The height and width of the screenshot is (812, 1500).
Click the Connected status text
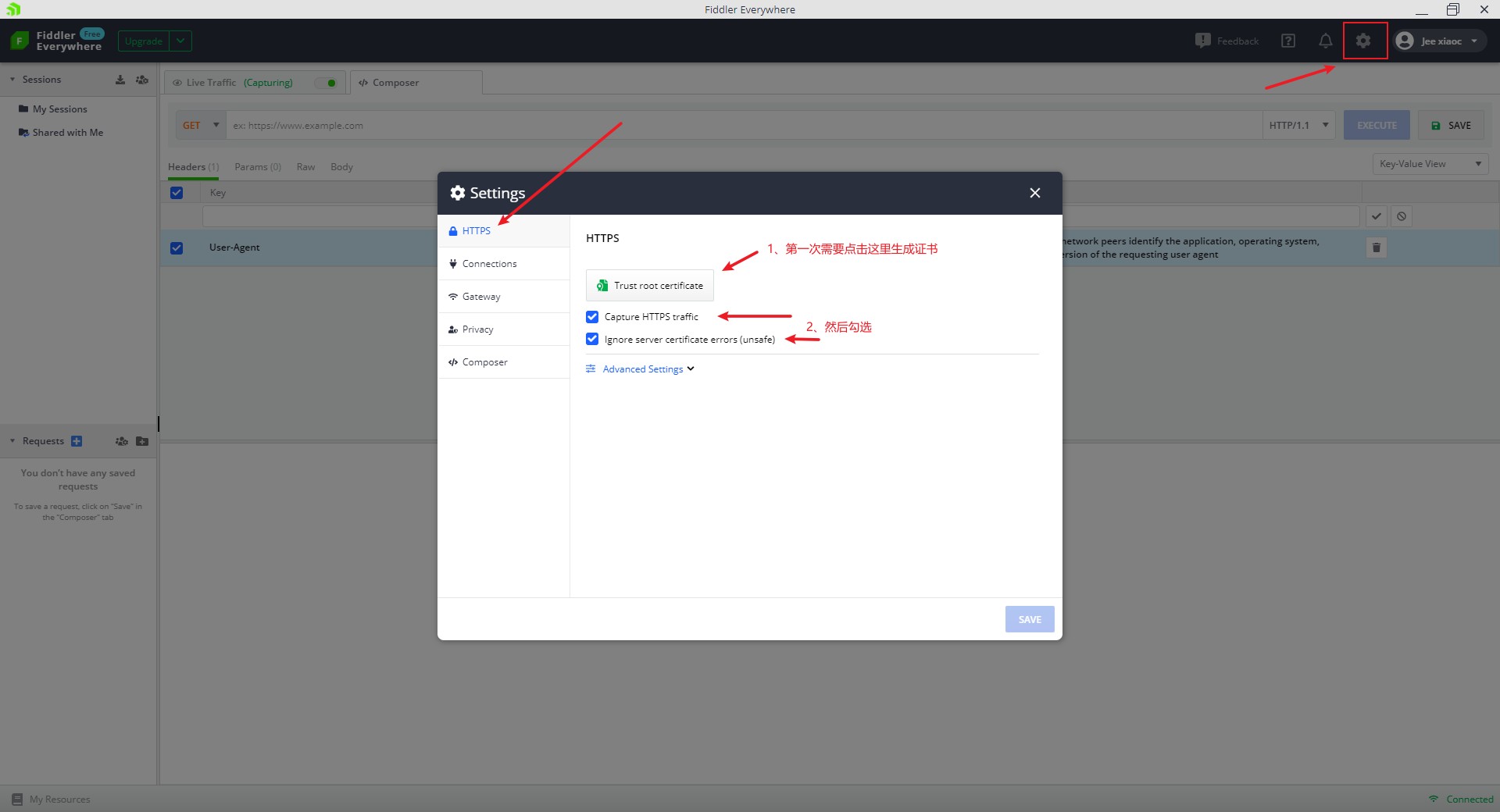1470,800
